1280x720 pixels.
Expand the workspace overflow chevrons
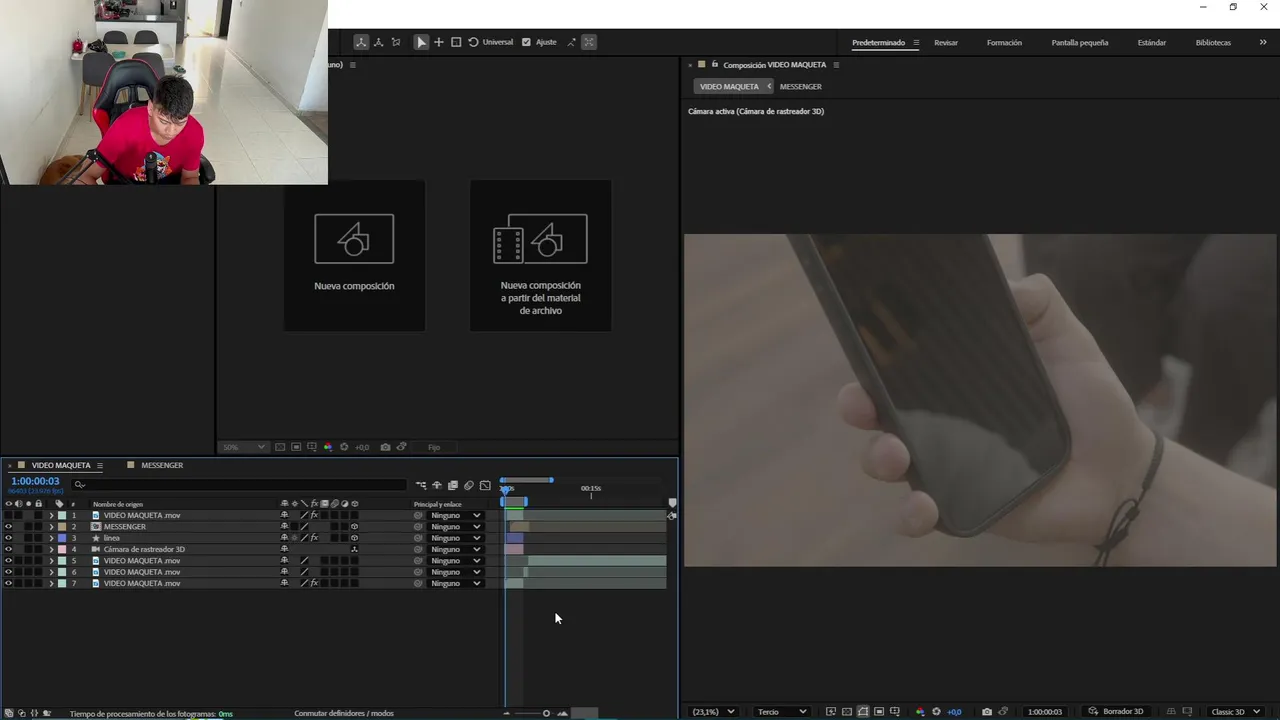point(1263,43)
